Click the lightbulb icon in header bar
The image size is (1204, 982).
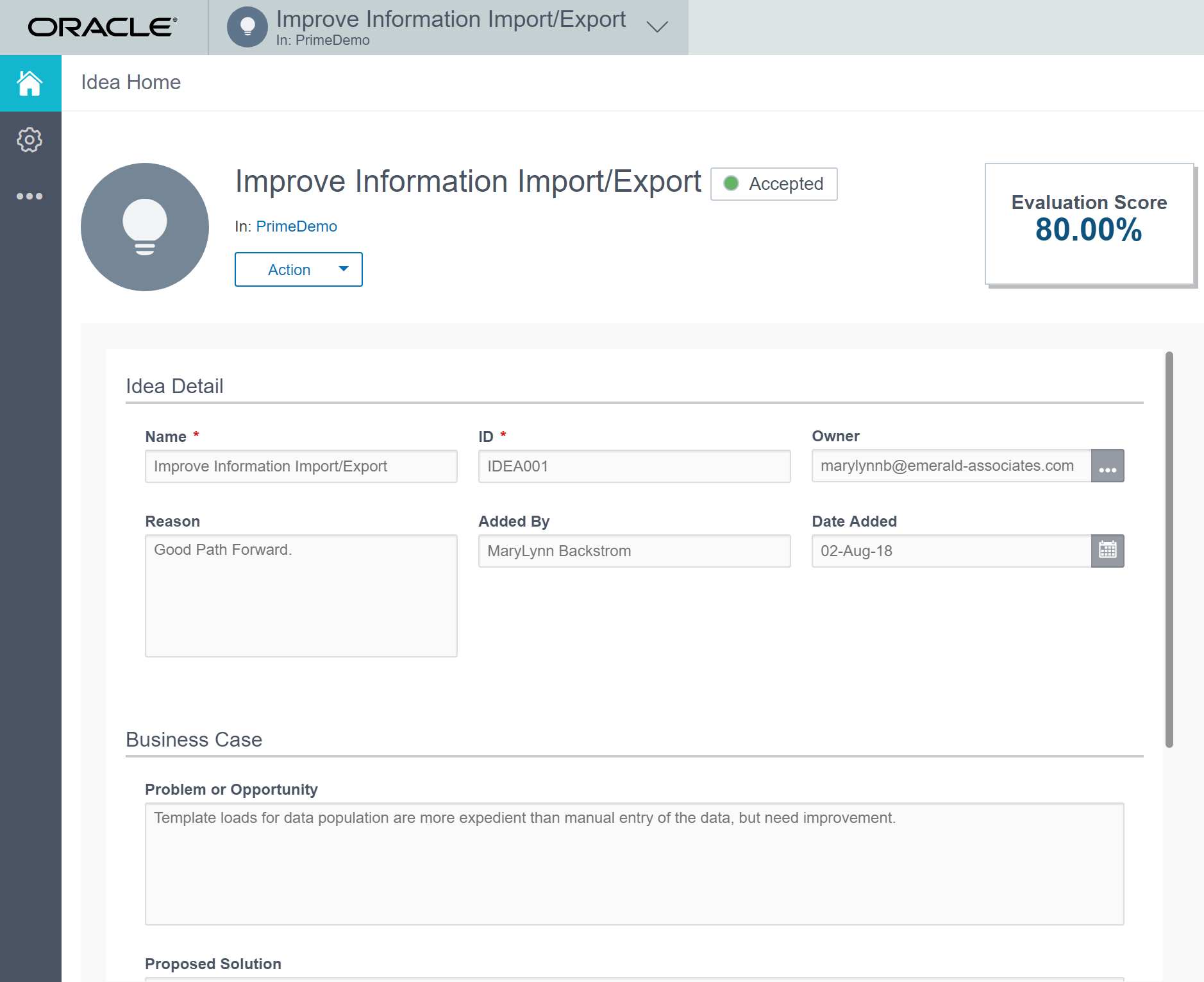pyautogui.click(x=247, y=28)
